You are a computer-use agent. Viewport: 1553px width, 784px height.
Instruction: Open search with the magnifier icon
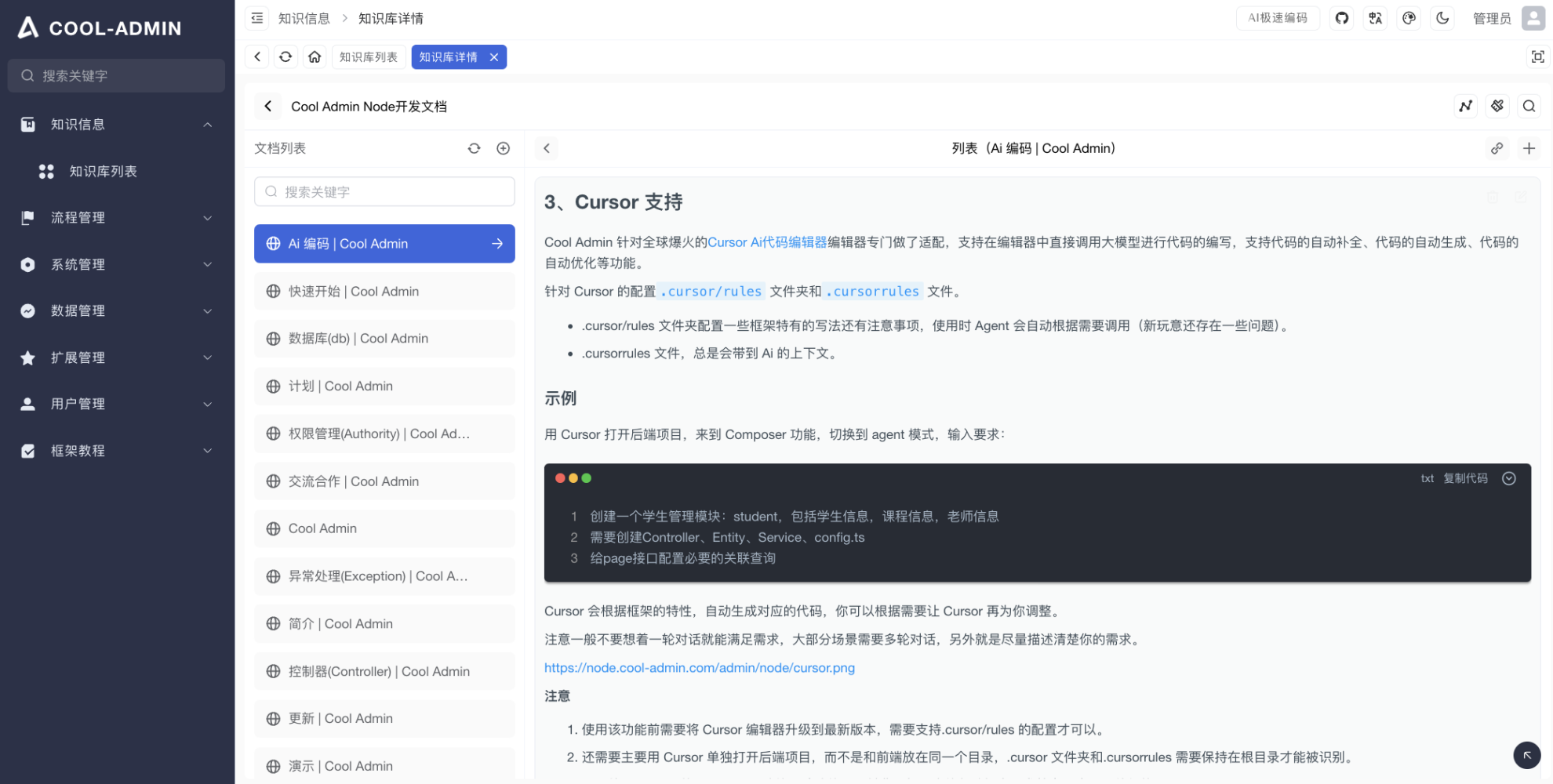click(x=1529, y=106)
